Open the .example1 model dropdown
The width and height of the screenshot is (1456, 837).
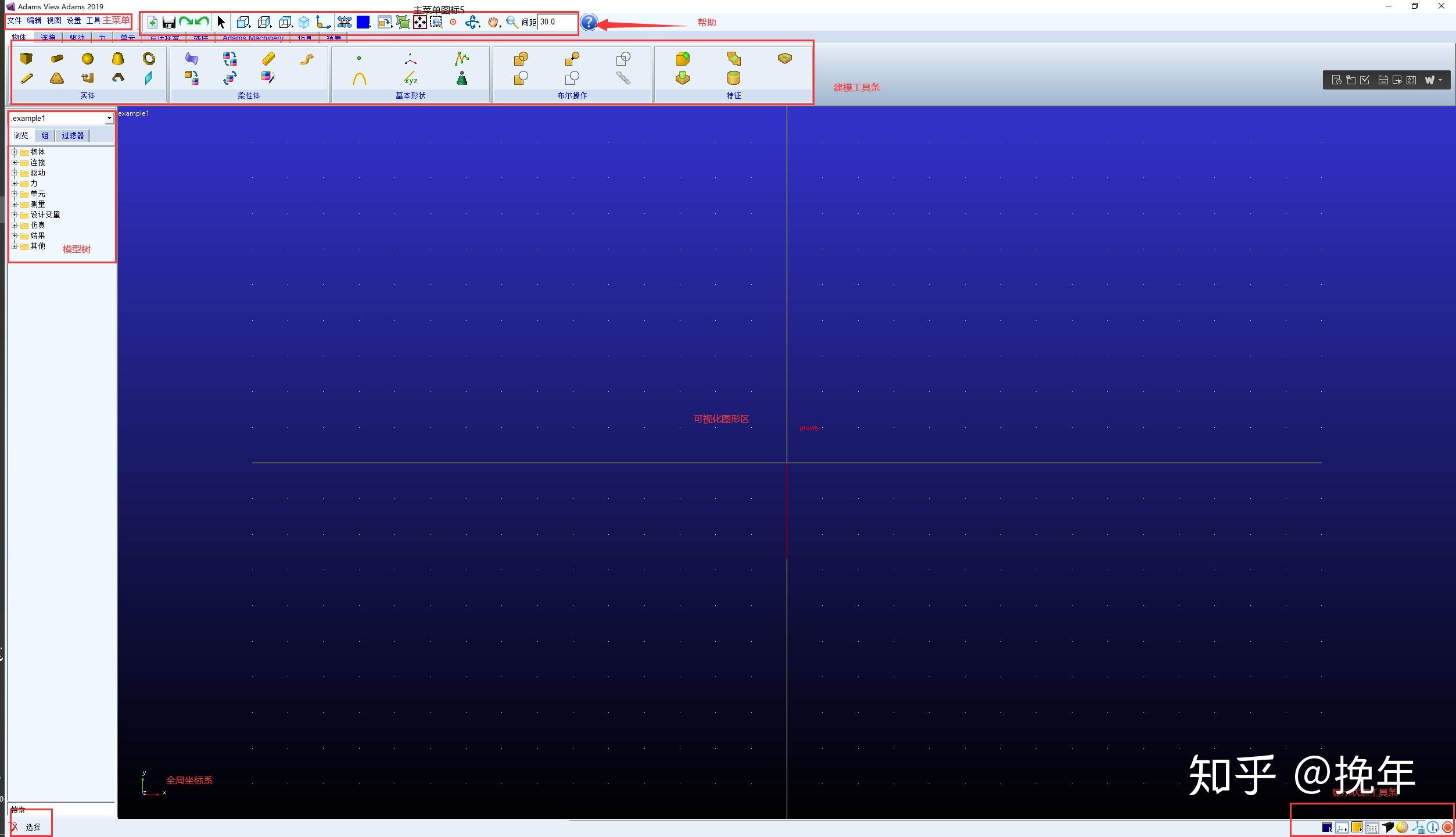click(109, 118)
